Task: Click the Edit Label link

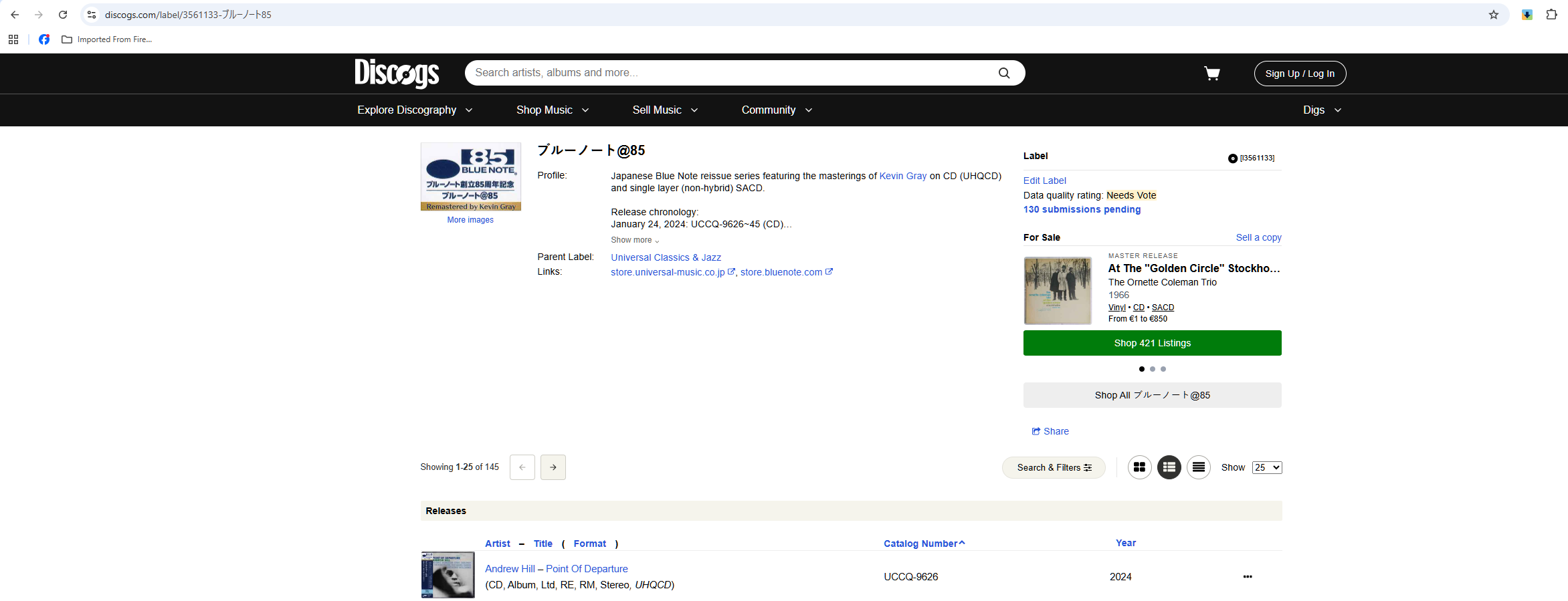Action: point(1044,181)
